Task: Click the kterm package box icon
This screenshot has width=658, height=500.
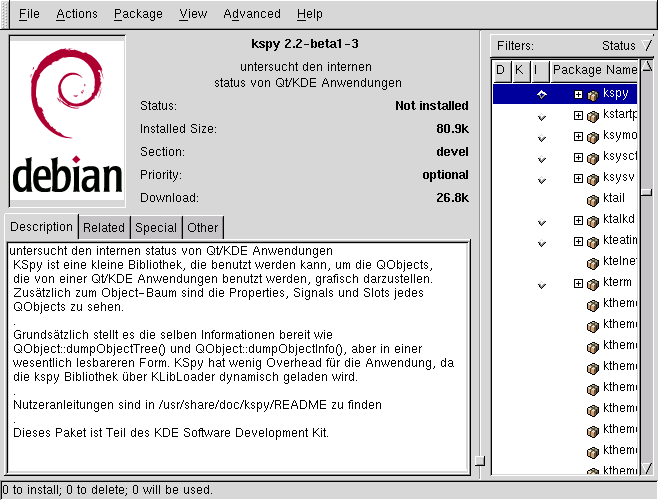Action: 592,283
